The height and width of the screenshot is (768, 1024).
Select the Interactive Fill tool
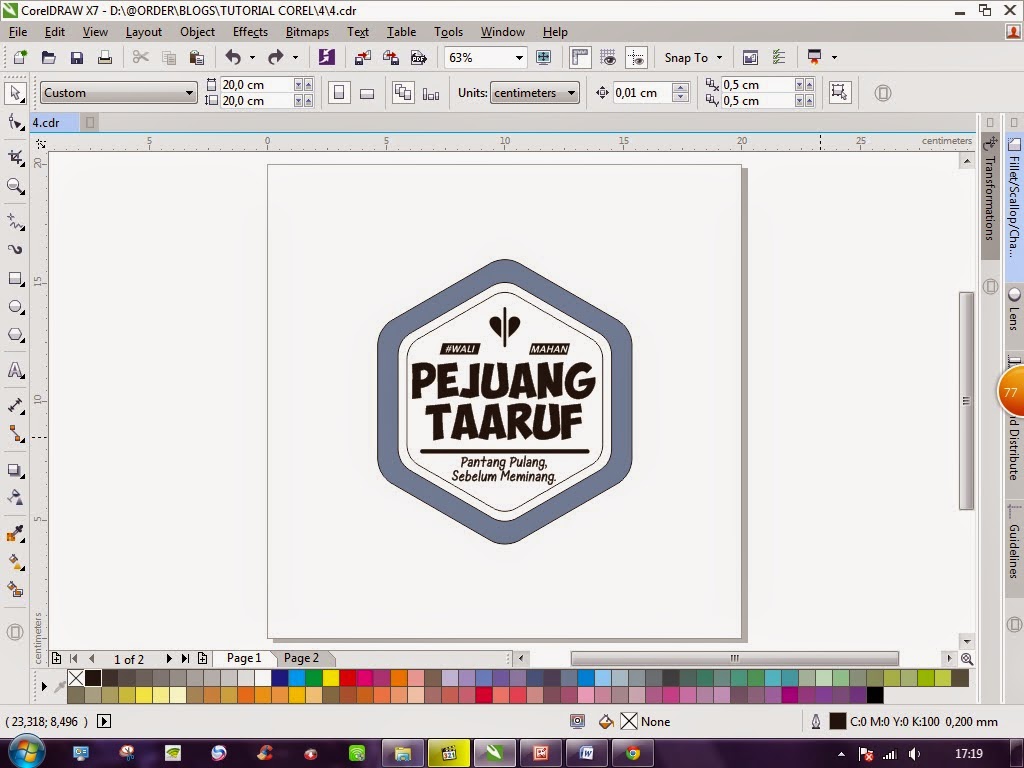point(15,562)
